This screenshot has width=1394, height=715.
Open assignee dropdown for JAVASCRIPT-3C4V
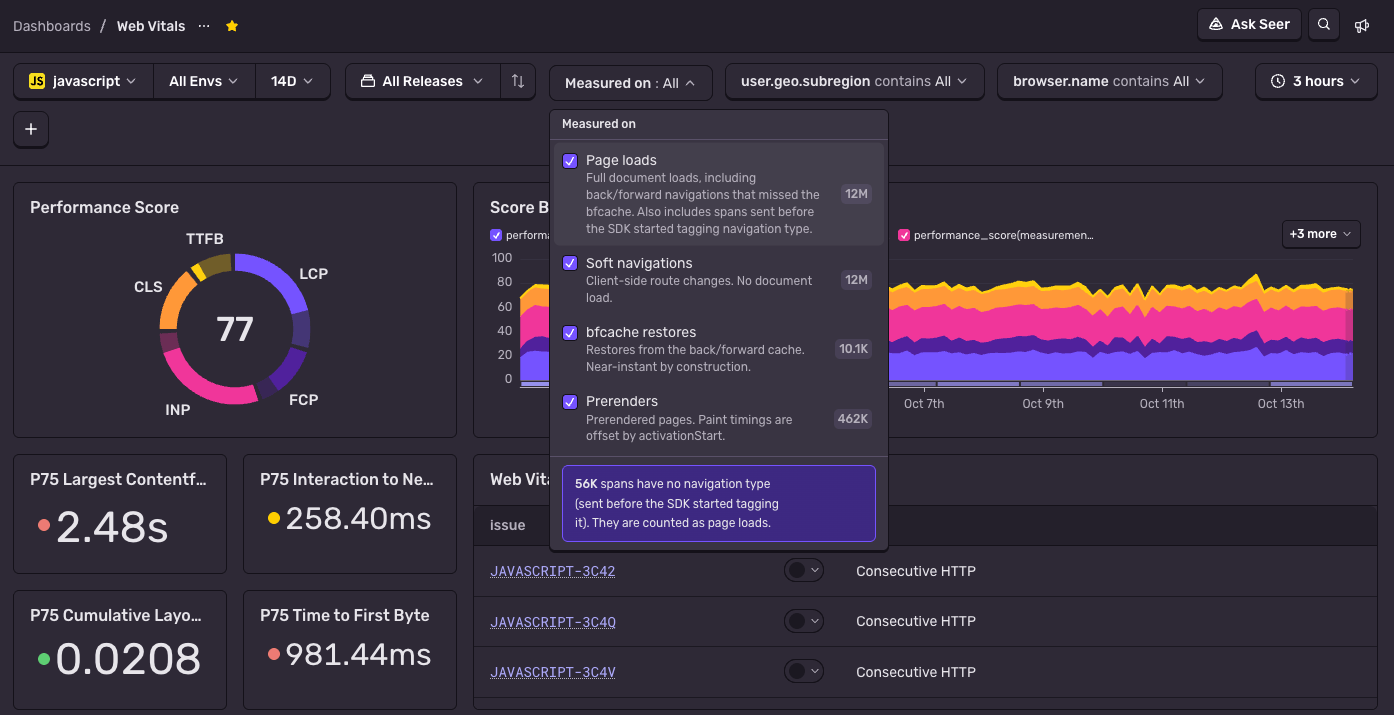[804, 671]
